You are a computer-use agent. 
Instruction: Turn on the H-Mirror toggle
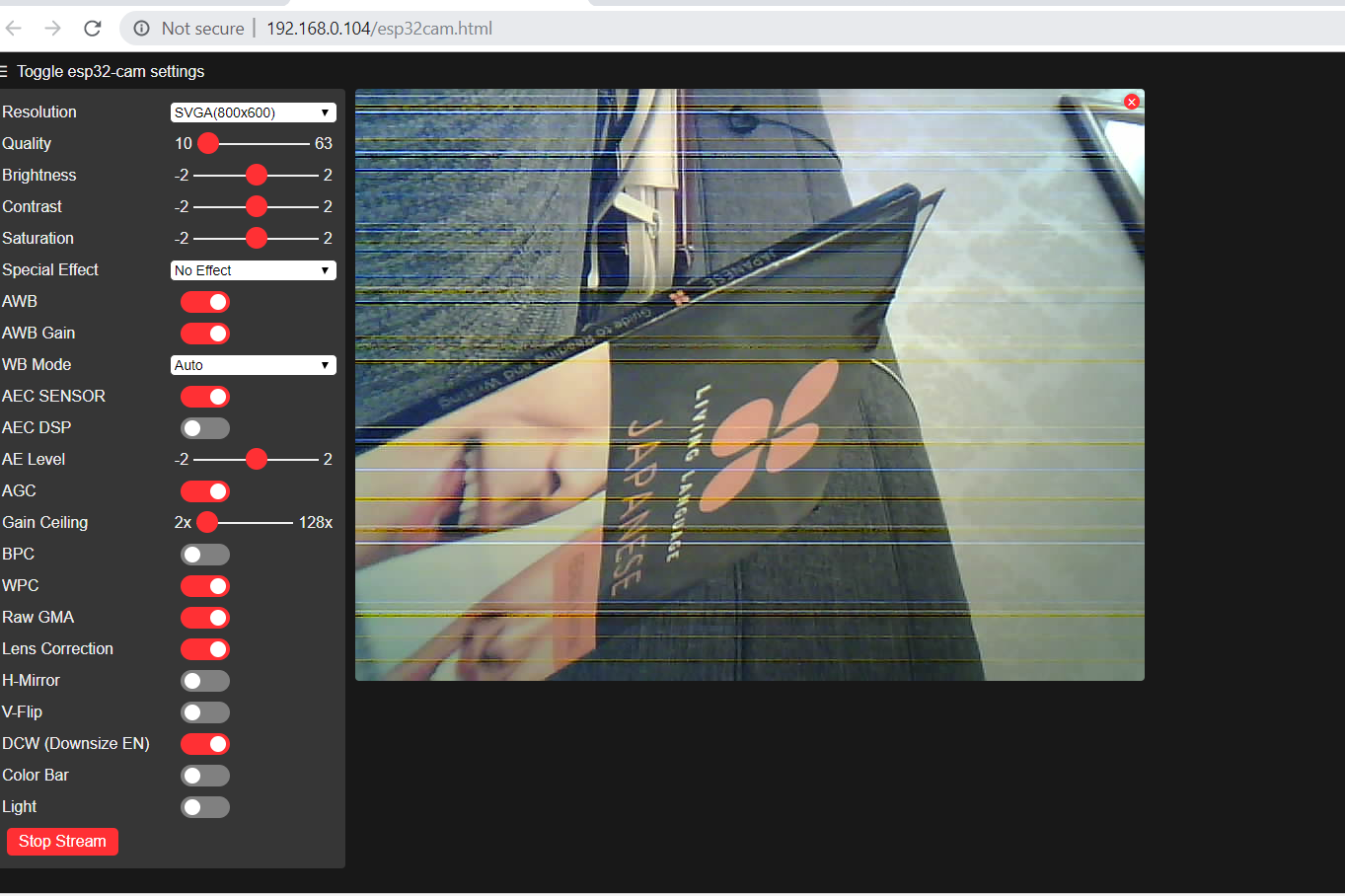click(205, 681)
